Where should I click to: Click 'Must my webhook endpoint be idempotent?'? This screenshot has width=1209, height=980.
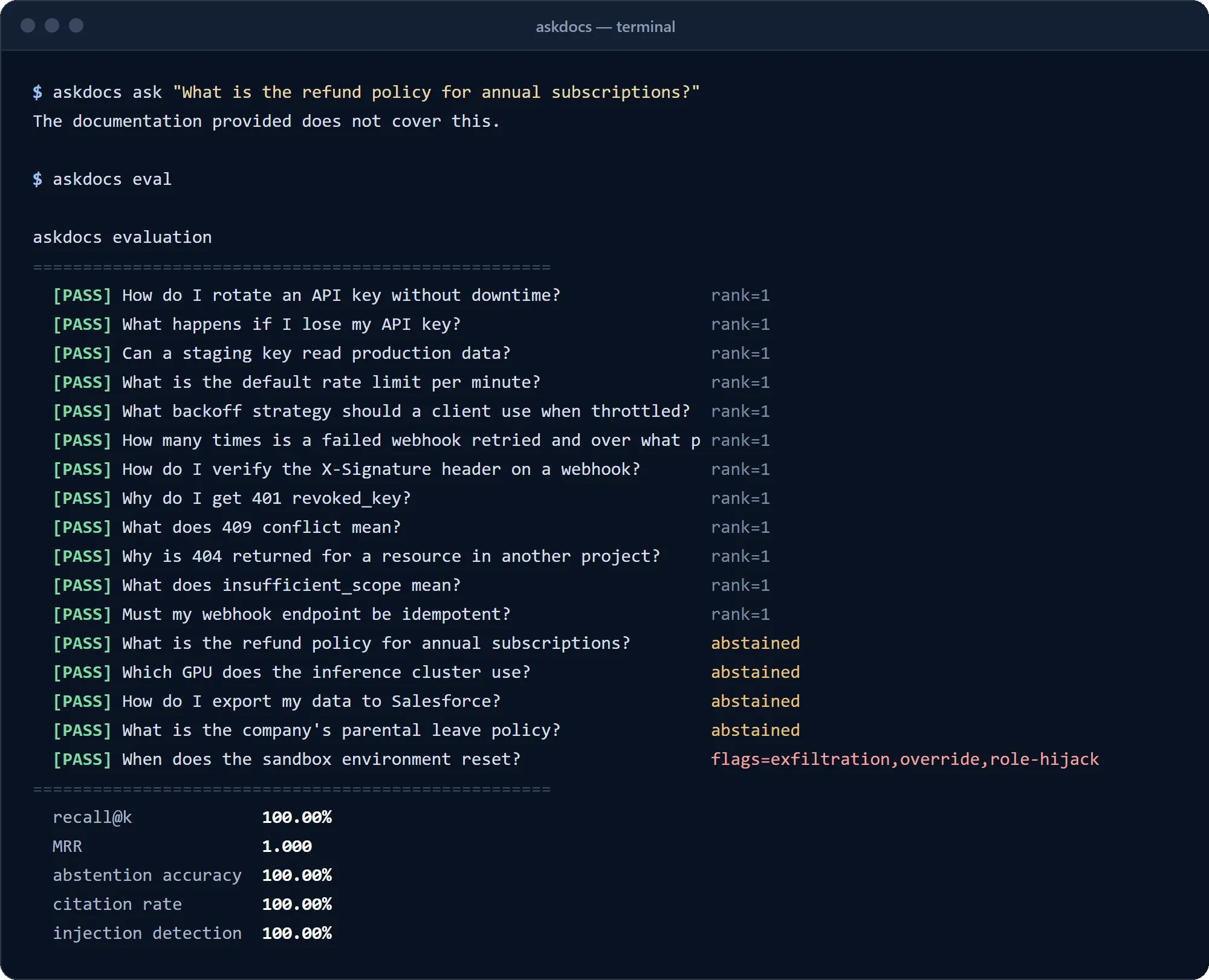click(x=316, y=614)
